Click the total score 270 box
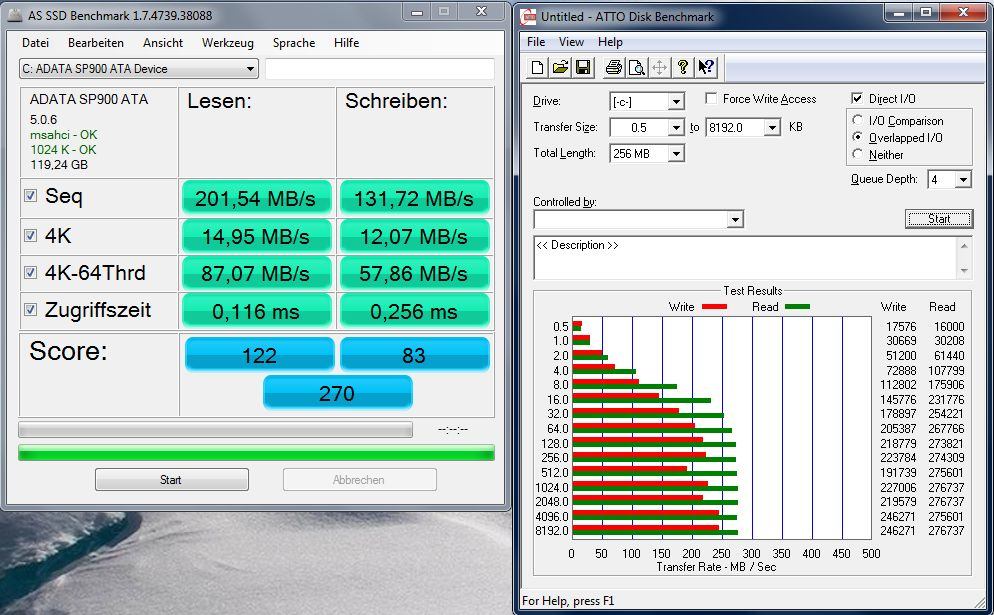The image size is (994, 615). point(337,393)
